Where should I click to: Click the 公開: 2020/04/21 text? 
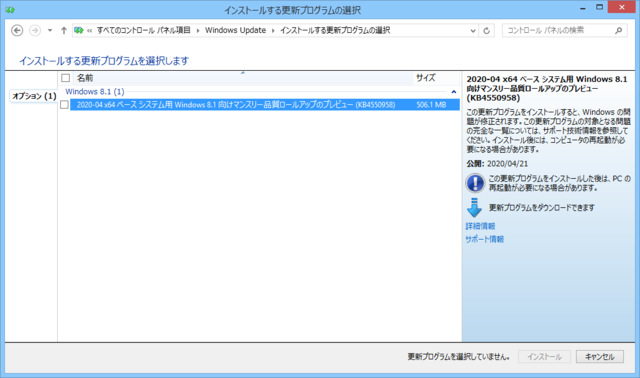point(497,164)
